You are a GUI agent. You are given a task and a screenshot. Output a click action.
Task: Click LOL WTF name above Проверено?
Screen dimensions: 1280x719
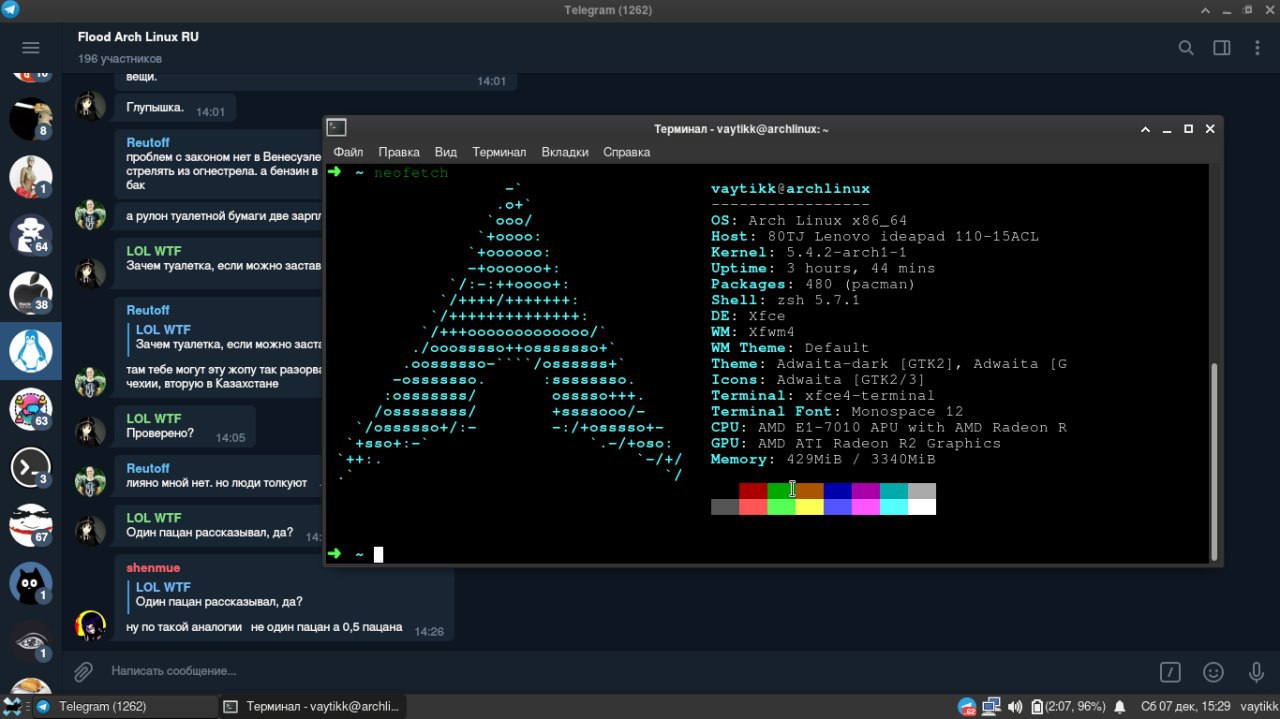(154, 419)
